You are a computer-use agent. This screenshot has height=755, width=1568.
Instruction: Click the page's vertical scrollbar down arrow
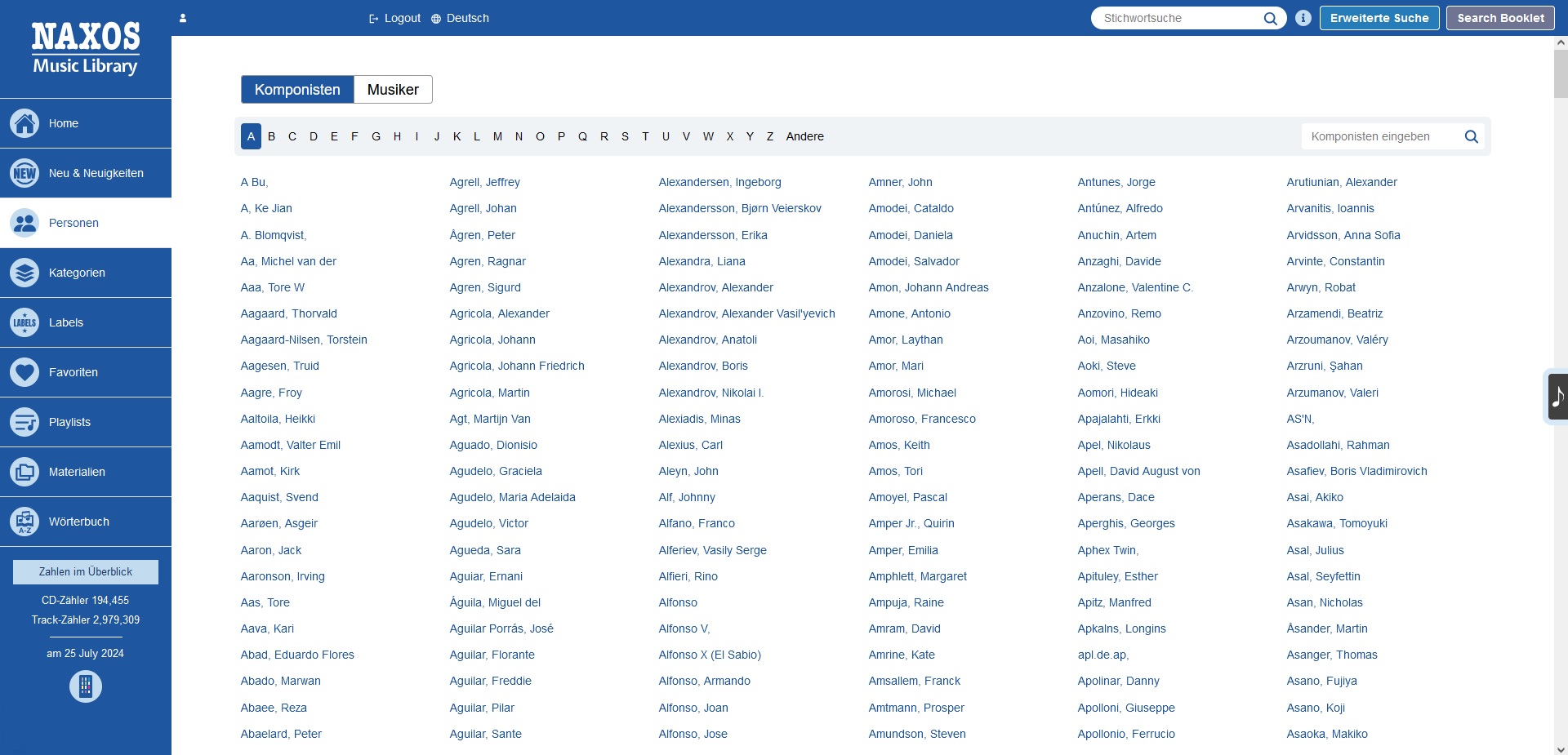click(1561, 748)
